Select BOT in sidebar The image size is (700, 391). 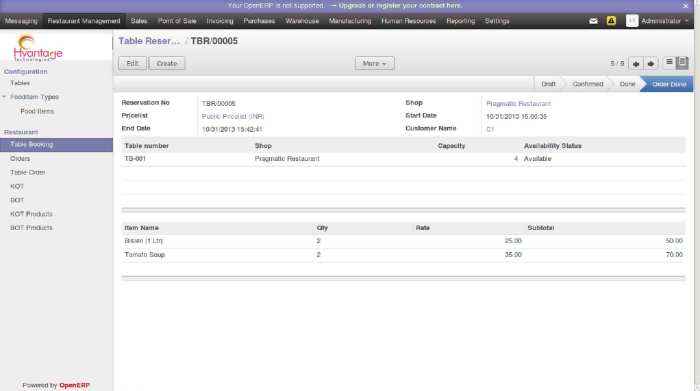17,200
